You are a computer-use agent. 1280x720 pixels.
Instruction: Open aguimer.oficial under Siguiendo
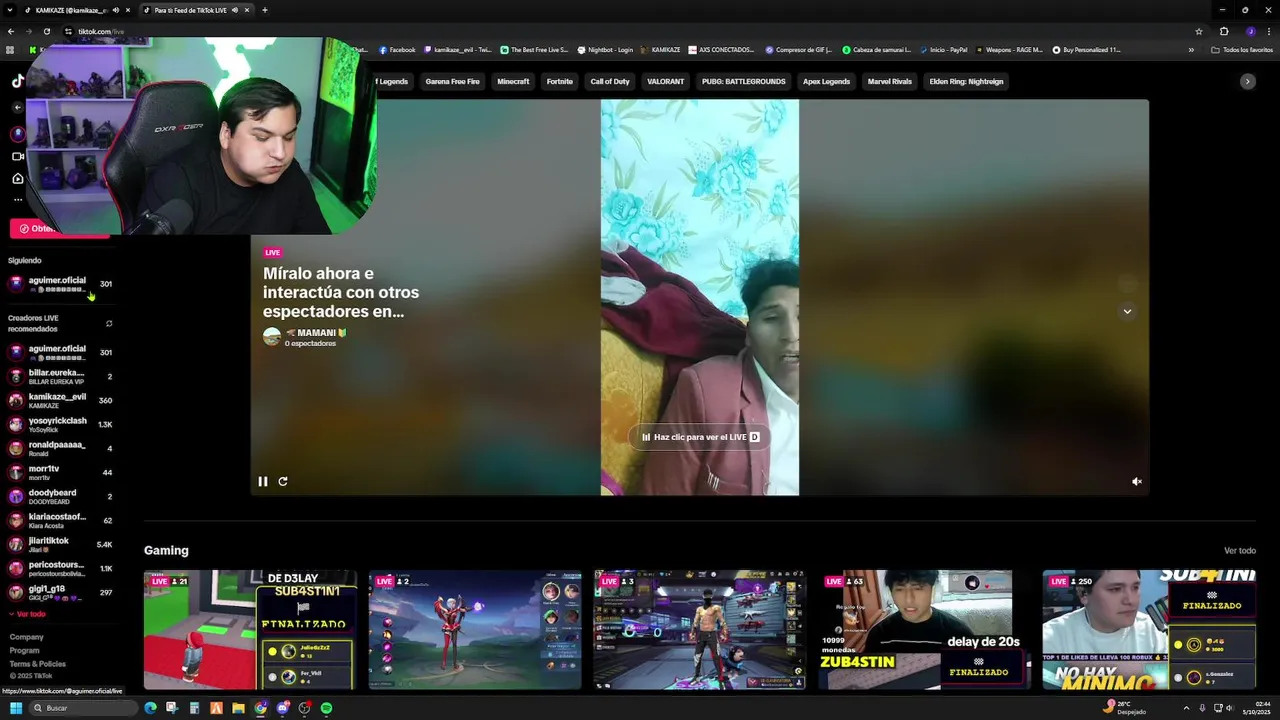pos(60,284)
